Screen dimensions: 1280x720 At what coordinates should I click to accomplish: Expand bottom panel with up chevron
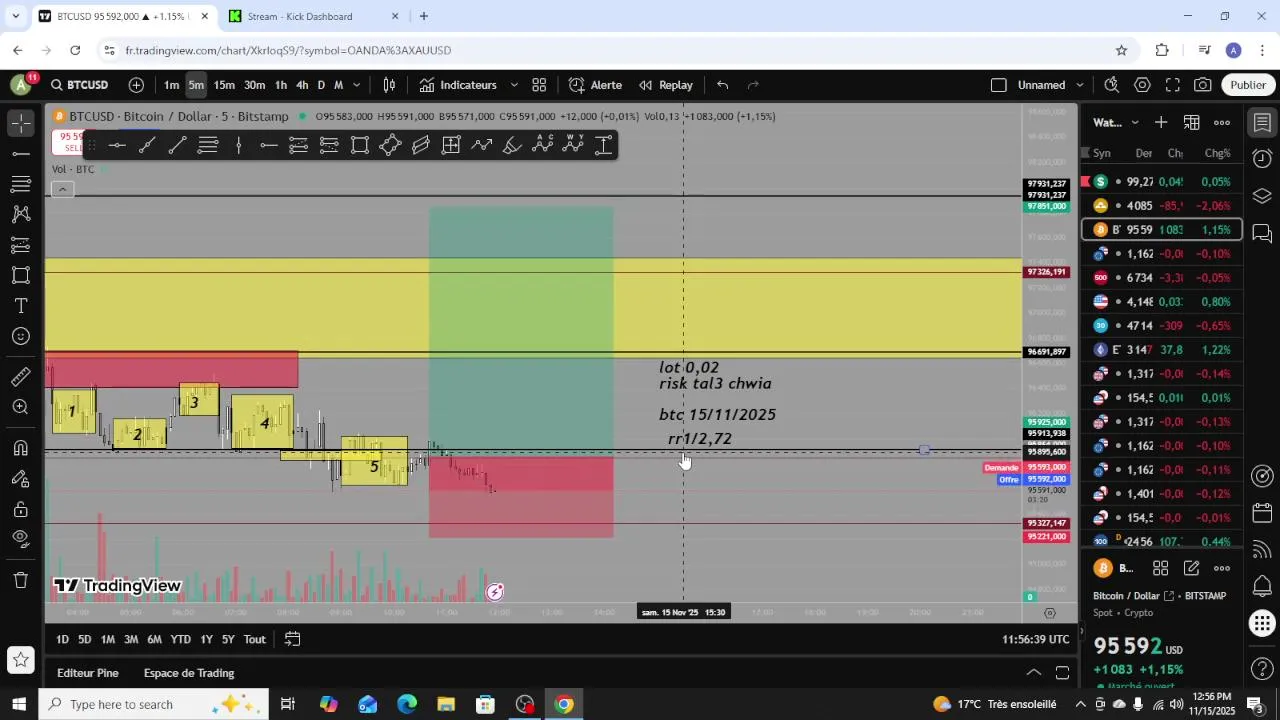click(x=1034, y=673)
